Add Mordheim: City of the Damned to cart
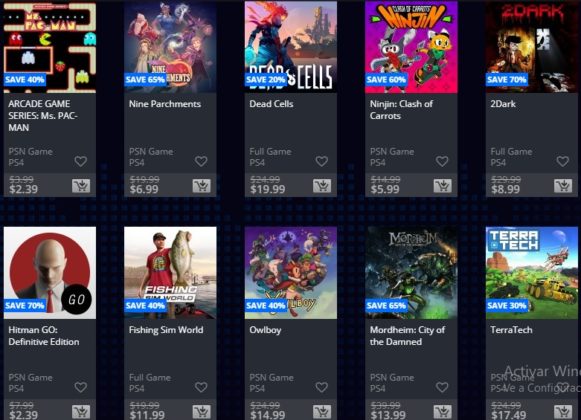 tap(442, 412)
